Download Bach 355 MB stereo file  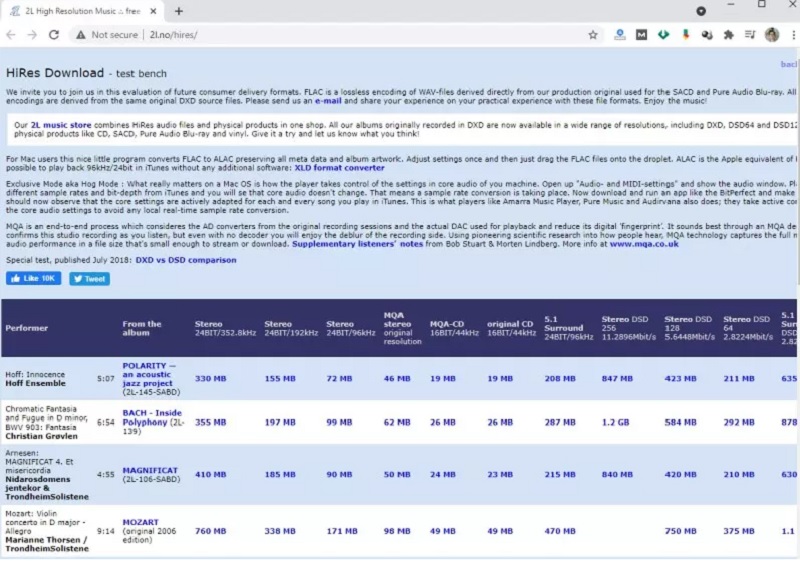coord(210,423)
